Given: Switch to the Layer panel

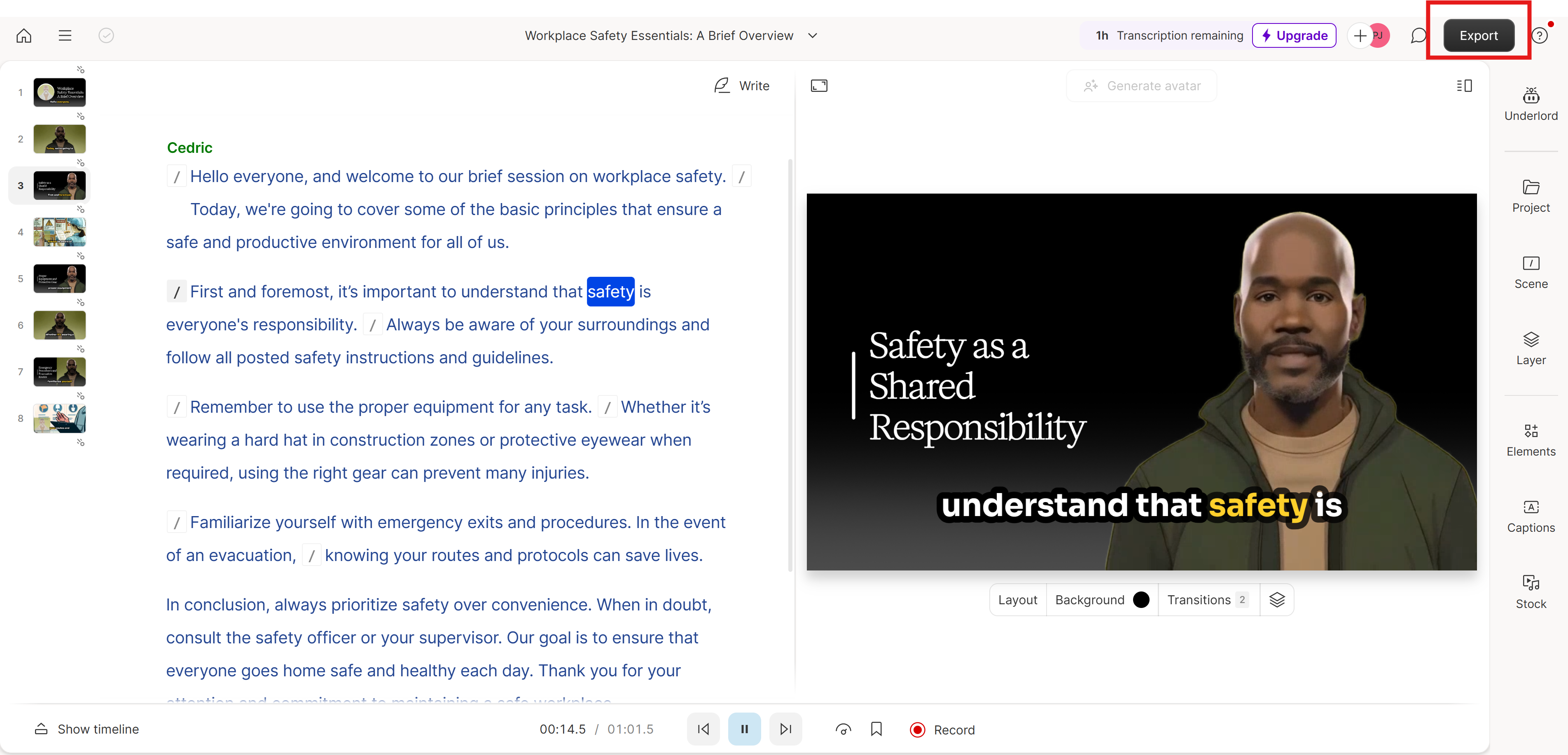Looking at the screenshot, I should (x=1530, y=348).
